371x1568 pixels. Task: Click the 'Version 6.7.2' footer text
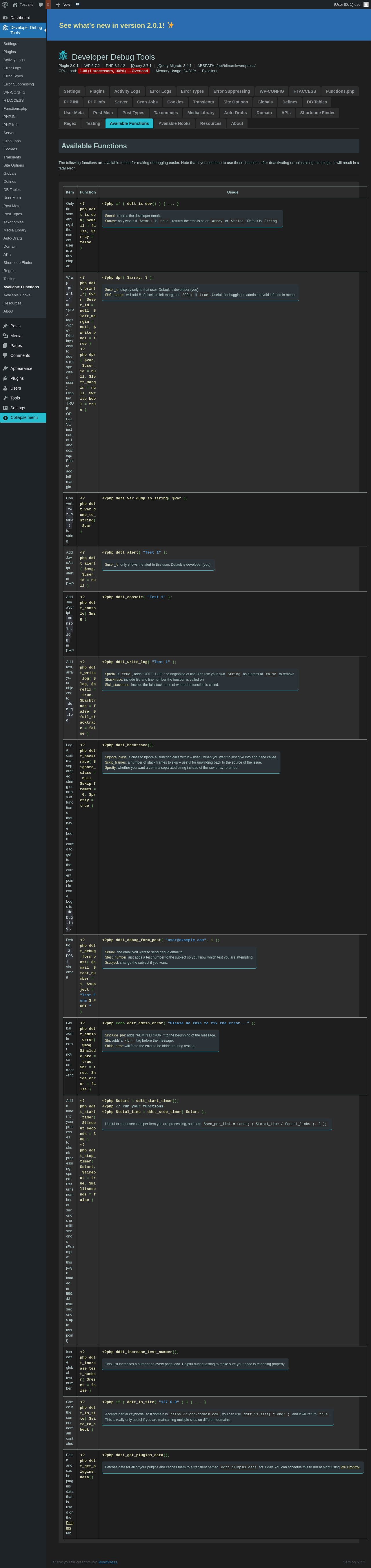click(x=354, y=1562)
